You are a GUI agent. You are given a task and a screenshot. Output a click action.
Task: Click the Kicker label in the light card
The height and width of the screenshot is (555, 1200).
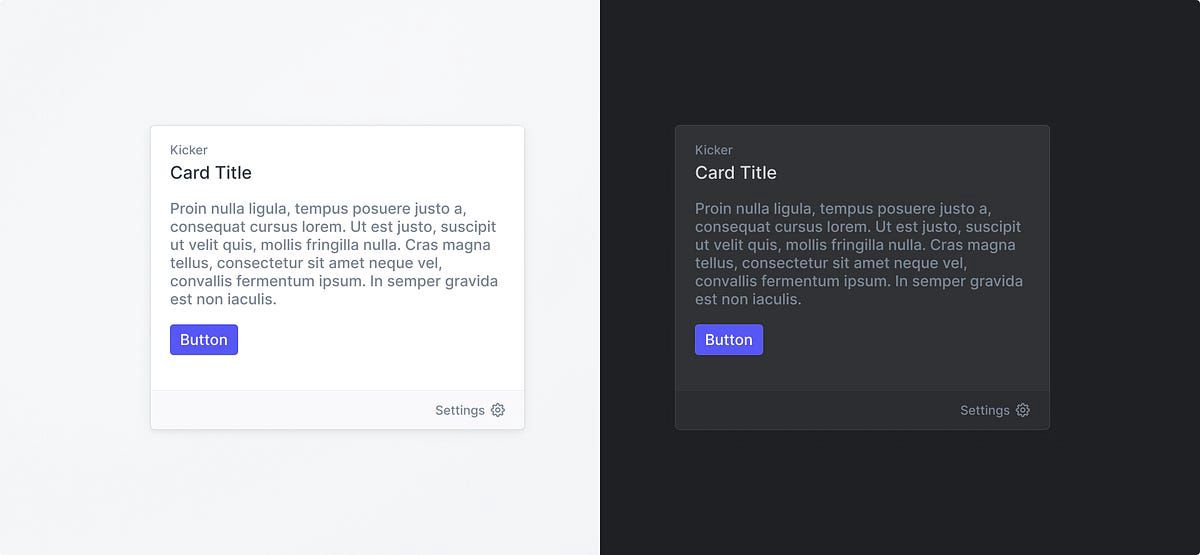[x=189, y=150]
